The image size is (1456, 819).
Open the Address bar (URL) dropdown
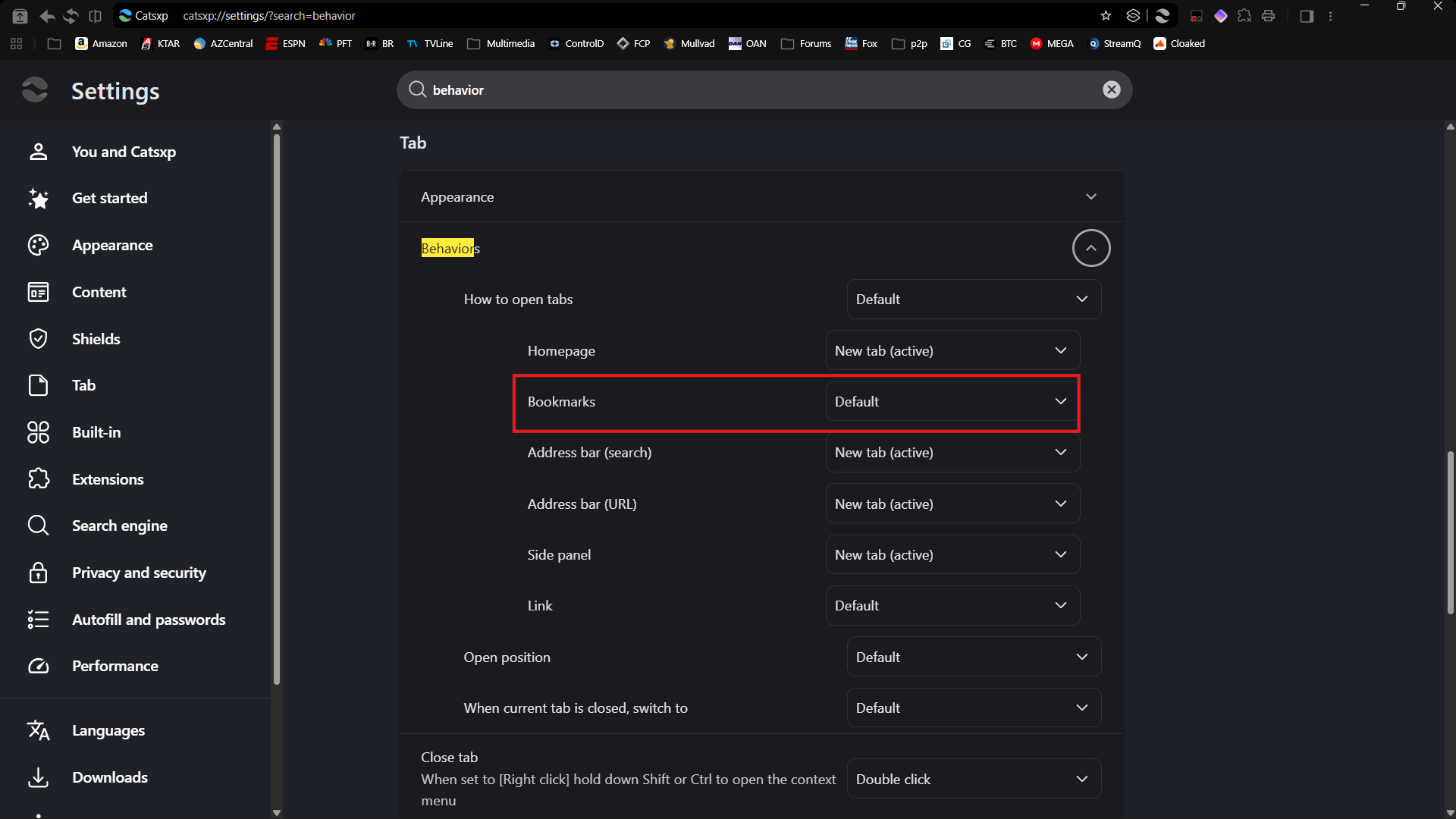click(x=952, y=504)
